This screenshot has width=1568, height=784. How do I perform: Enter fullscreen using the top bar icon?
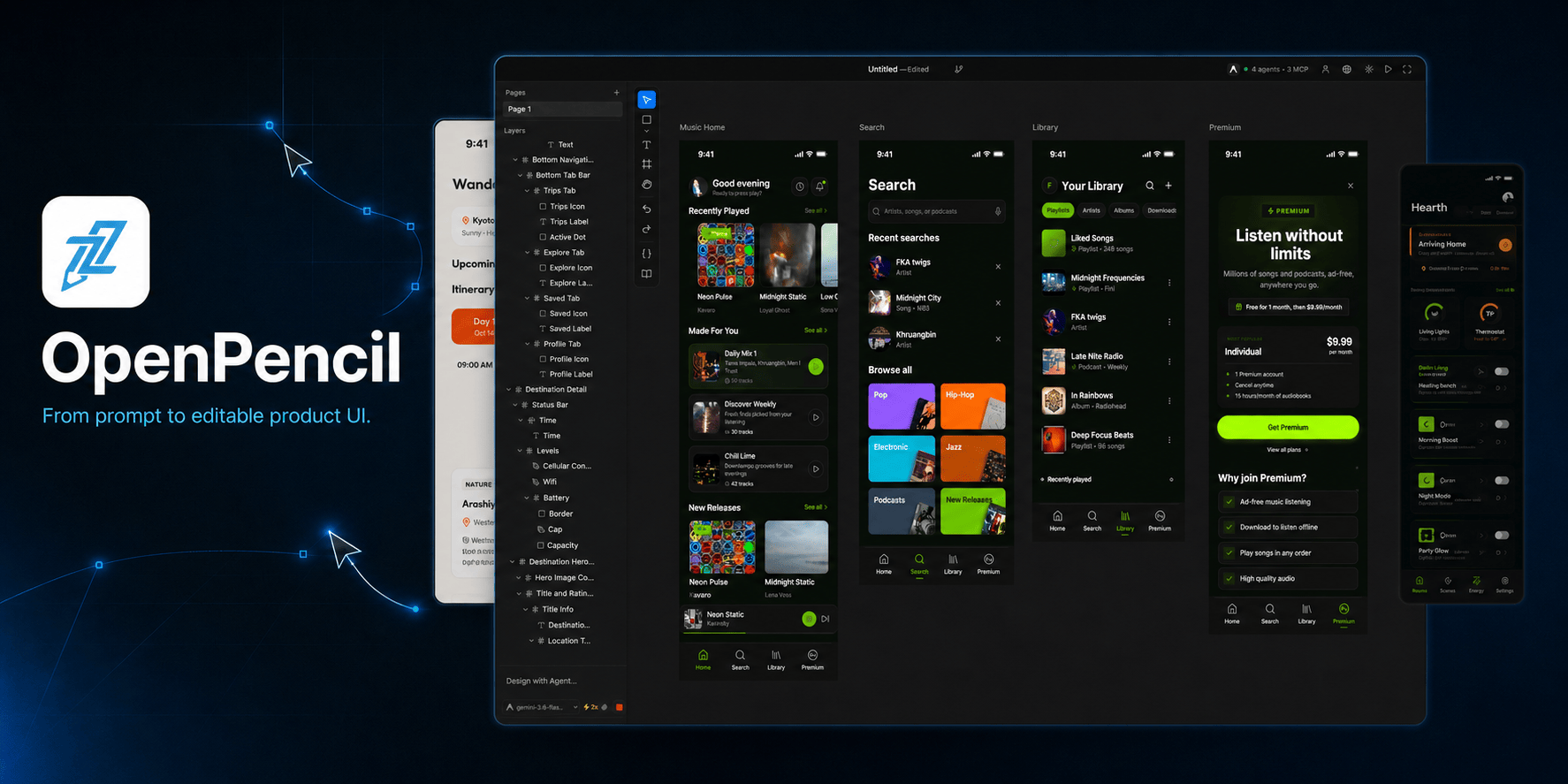(1407, 69)
